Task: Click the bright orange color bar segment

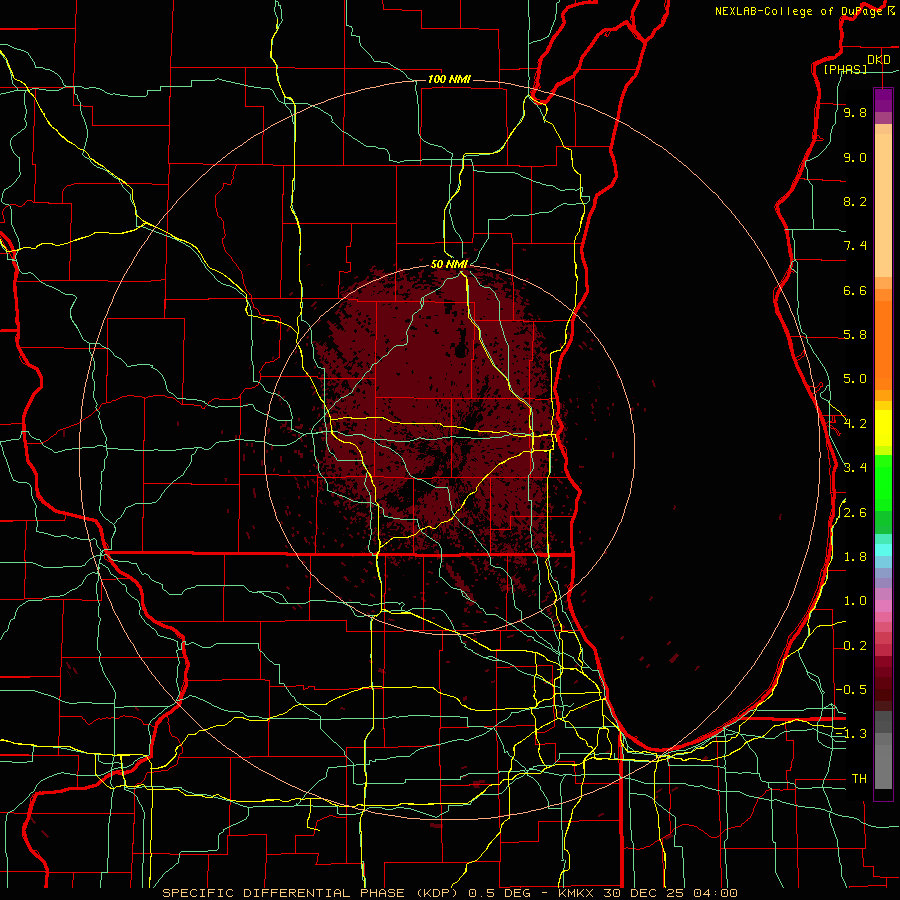Action: (883, 346)
